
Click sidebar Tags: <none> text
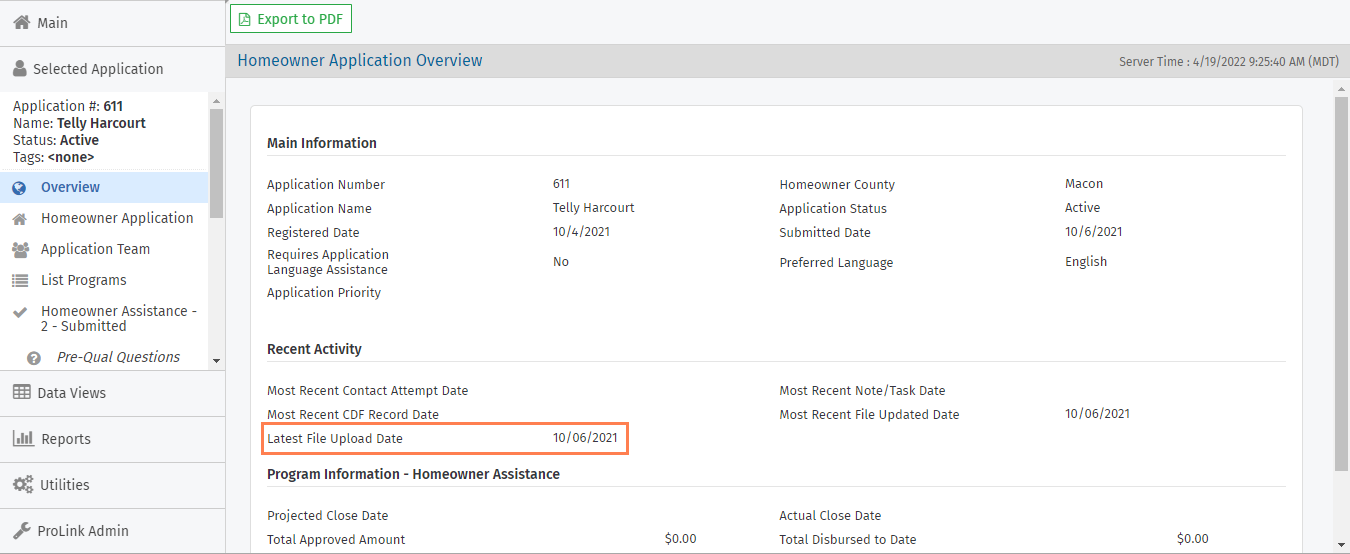point(54,158)
